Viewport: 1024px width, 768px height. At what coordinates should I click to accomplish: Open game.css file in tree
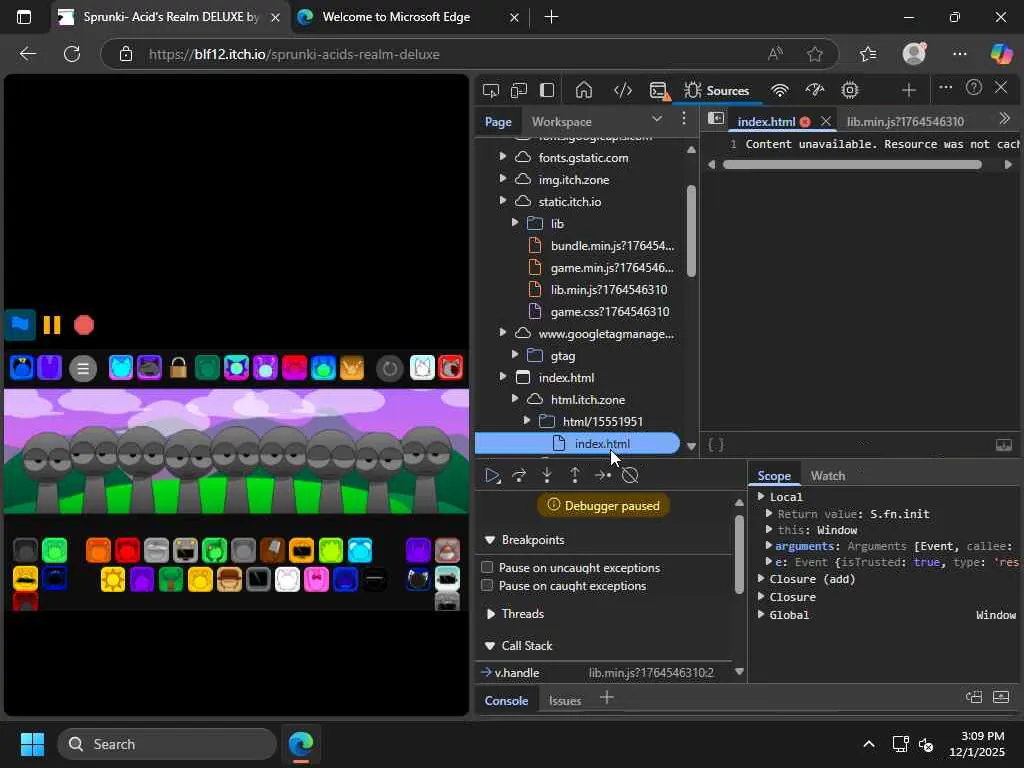(x=609, y=312)
